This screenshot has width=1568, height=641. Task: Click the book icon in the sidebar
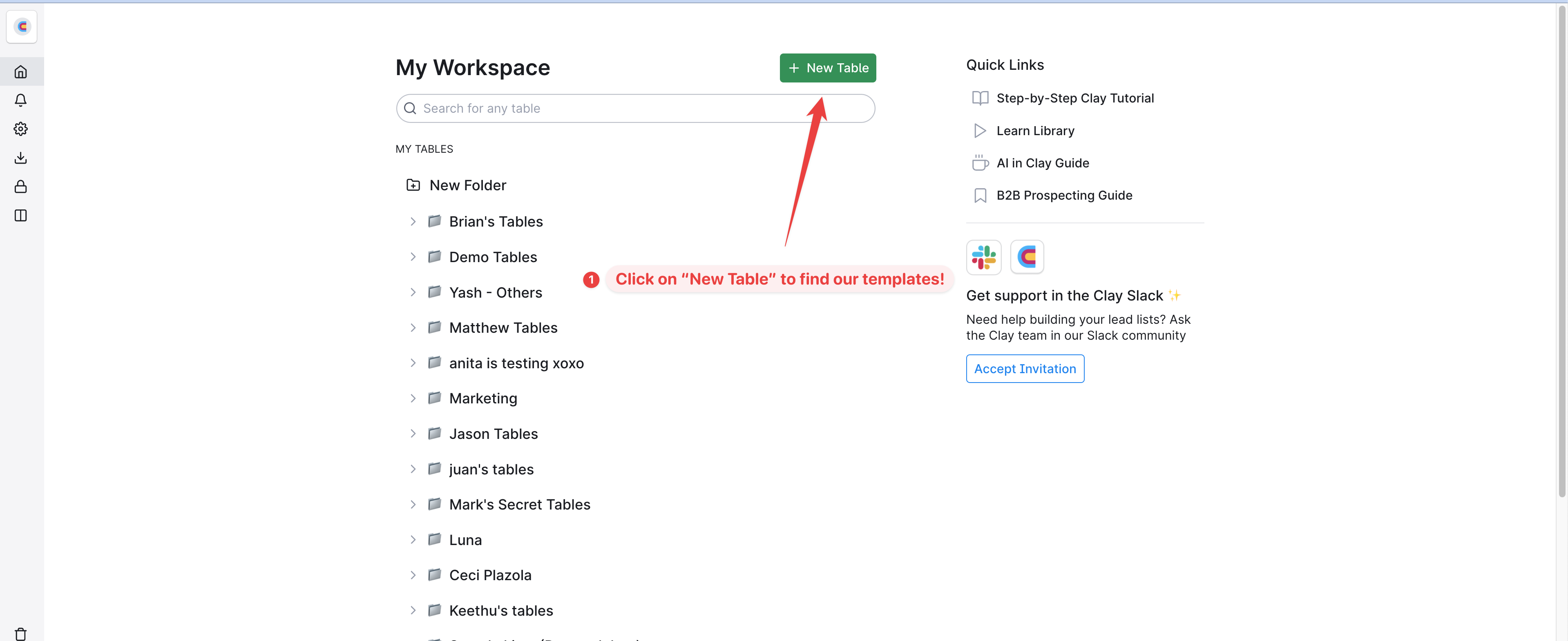[x=21, y=215]
